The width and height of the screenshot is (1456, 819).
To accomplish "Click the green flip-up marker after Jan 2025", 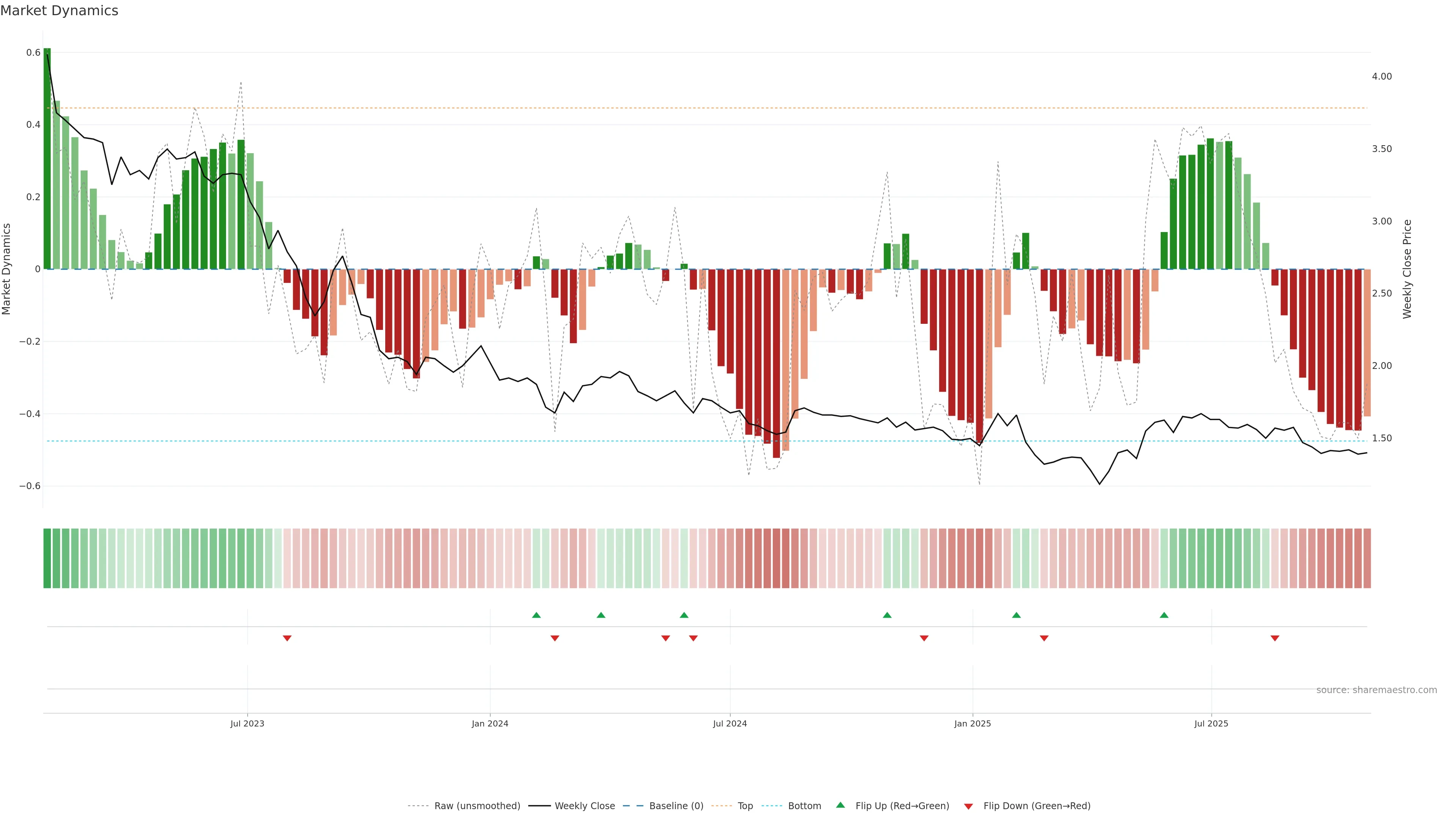I will click(1016, 615).
